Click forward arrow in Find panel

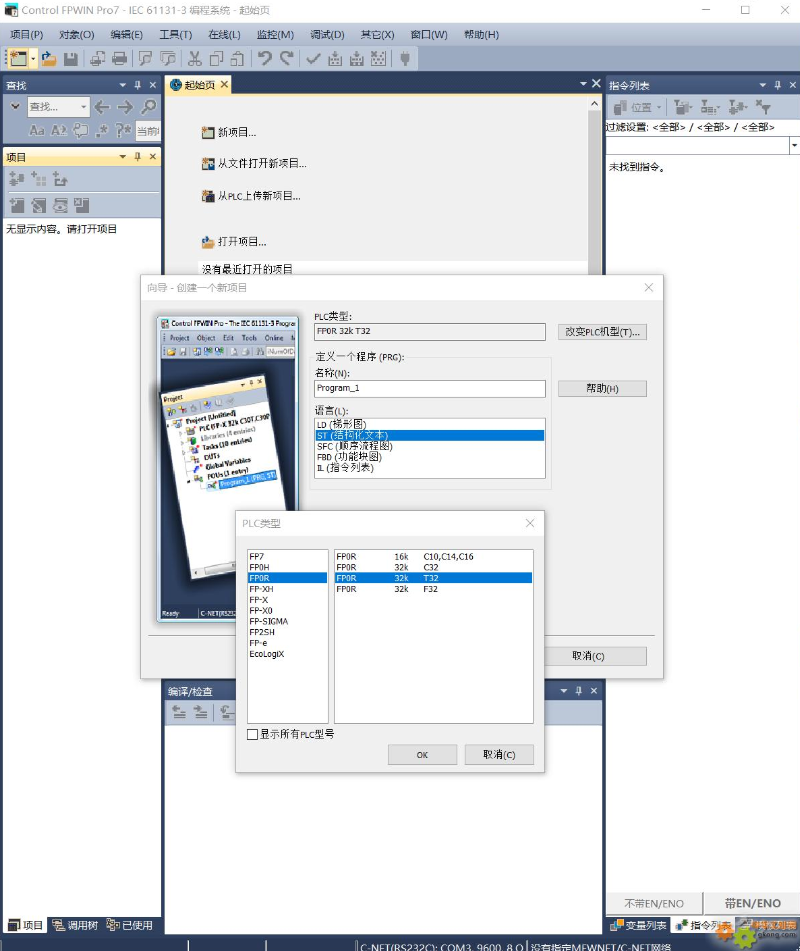point(125,107)
